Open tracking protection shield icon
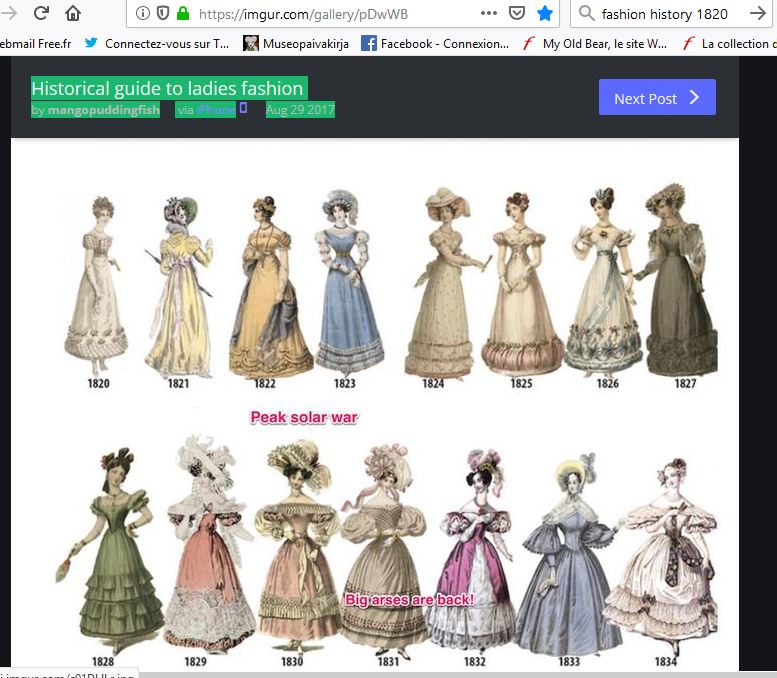This screenshot has height=678, width=777. (x=163, y=13)
